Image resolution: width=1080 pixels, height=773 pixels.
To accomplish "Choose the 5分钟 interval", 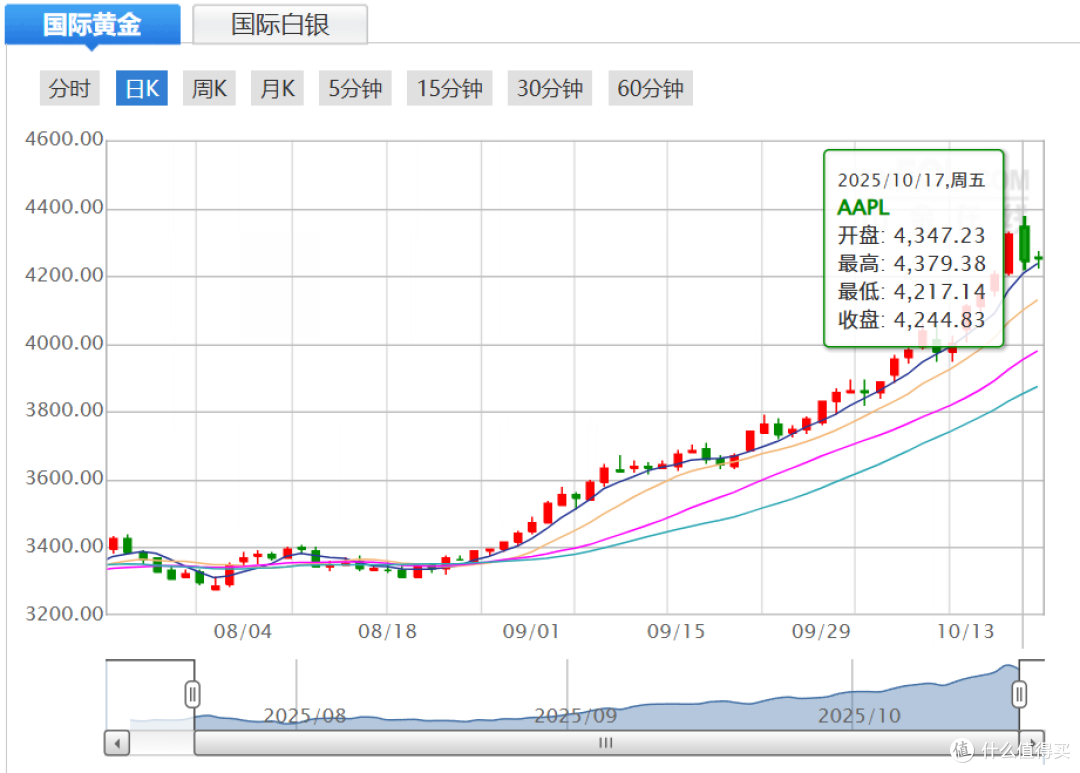I will point(356,89).
